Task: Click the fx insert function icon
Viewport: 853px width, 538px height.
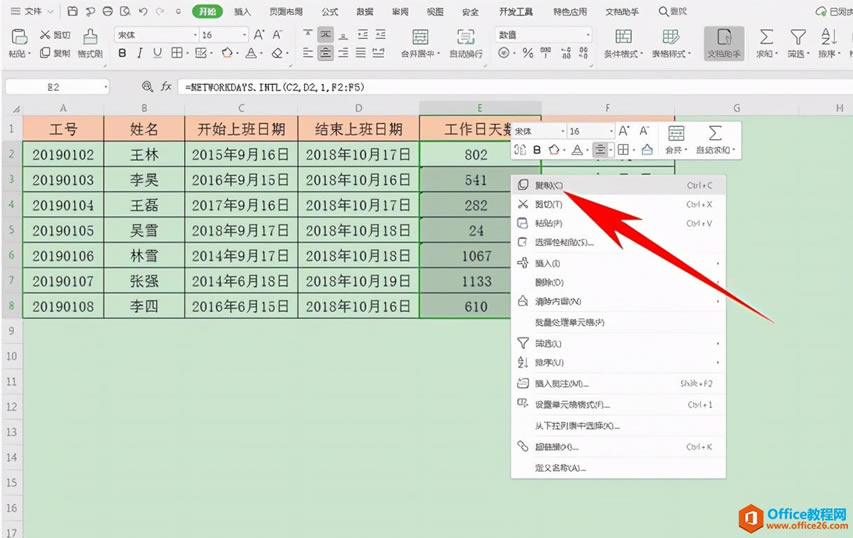Action: pyautogui.click(x=166, y=86)
